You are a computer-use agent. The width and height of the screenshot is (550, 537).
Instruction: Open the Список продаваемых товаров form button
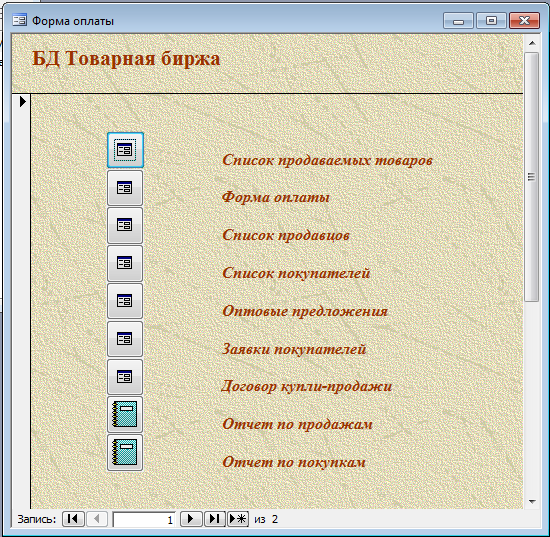coord(125,150)
